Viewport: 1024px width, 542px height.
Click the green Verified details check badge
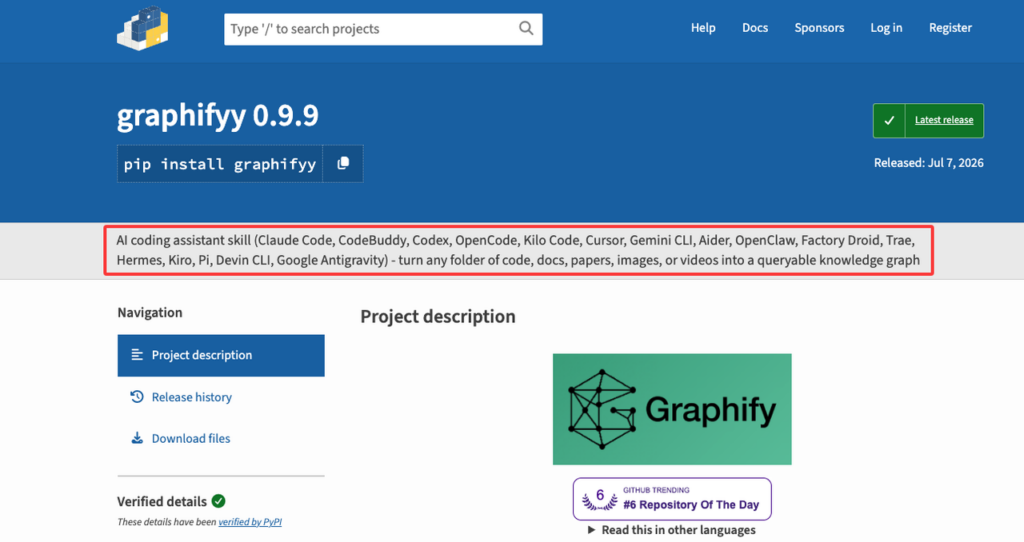click(218, 501)
